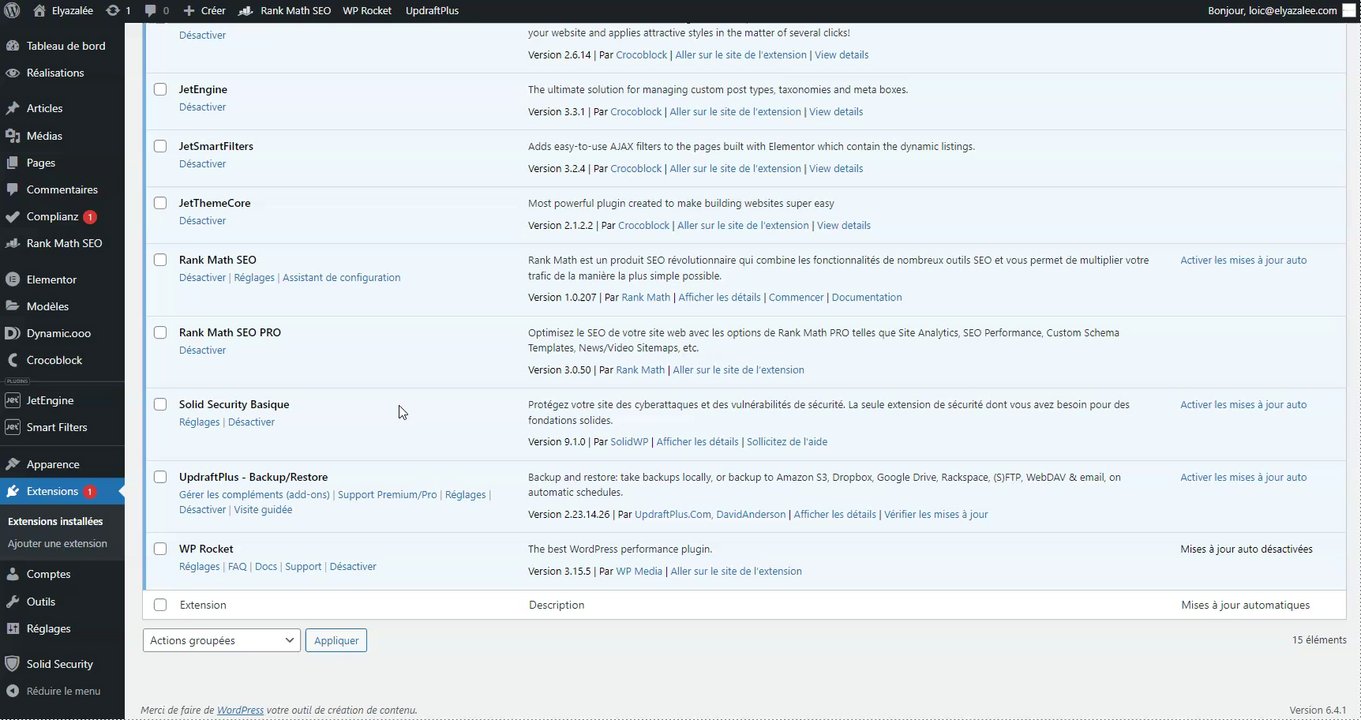This screenshot has width=1361, height=720.
Task: Click the 15 éléments count text
Action: click(x=1319, y=640)
